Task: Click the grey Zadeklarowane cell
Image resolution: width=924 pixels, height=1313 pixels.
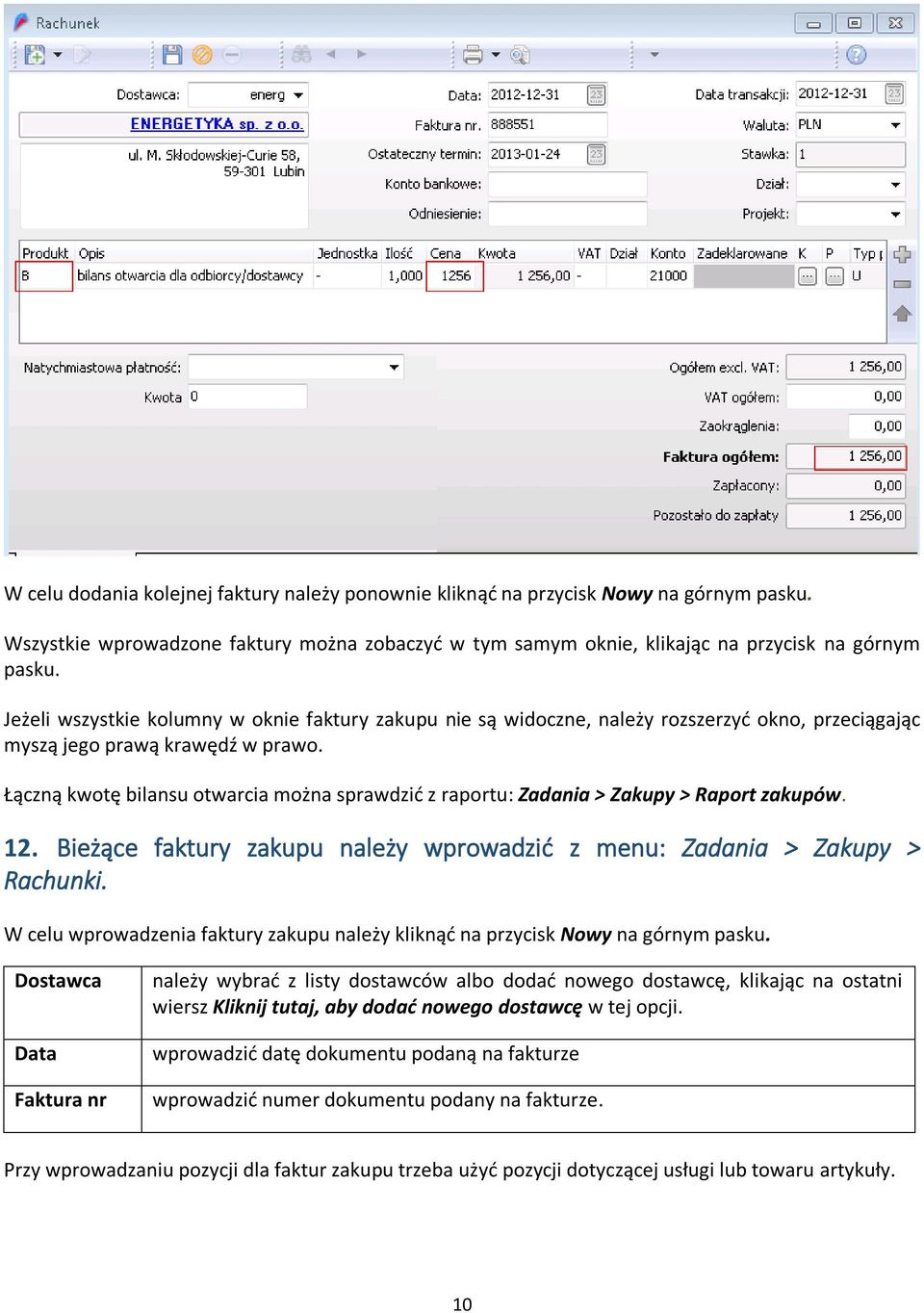Action: [743, 276]
